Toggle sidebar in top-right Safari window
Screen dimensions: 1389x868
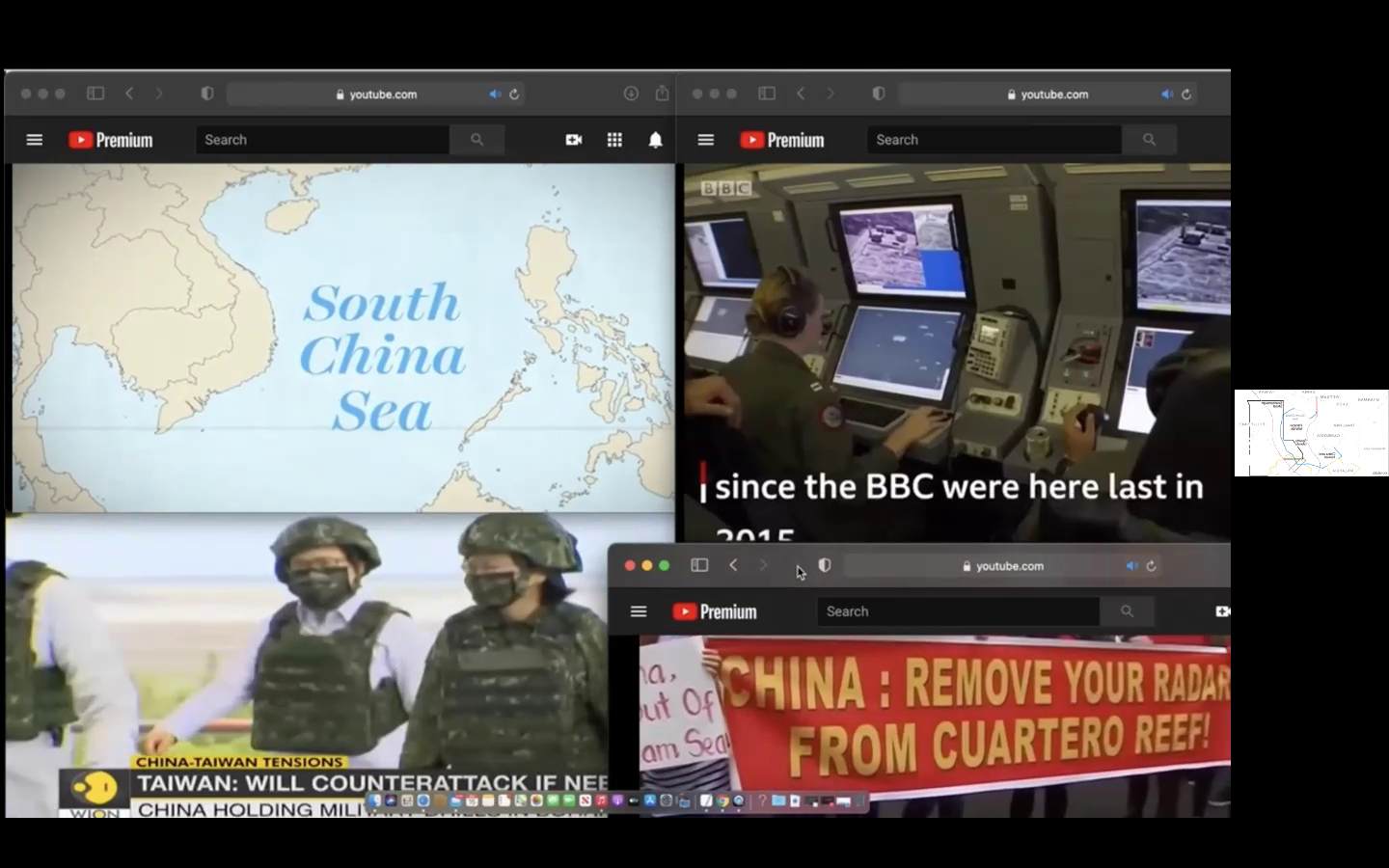tap(767, 94)
